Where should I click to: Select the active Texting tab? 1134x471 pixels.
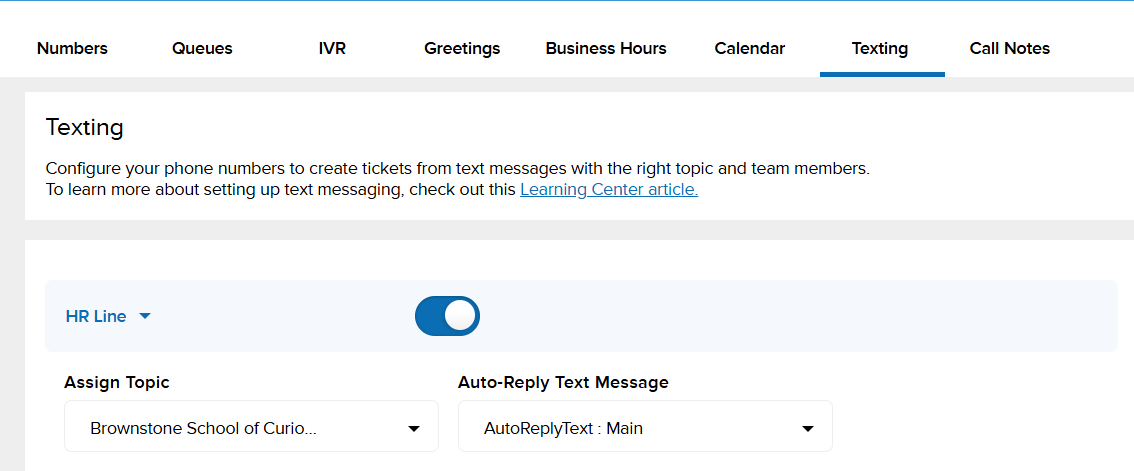tap(880, 48)
